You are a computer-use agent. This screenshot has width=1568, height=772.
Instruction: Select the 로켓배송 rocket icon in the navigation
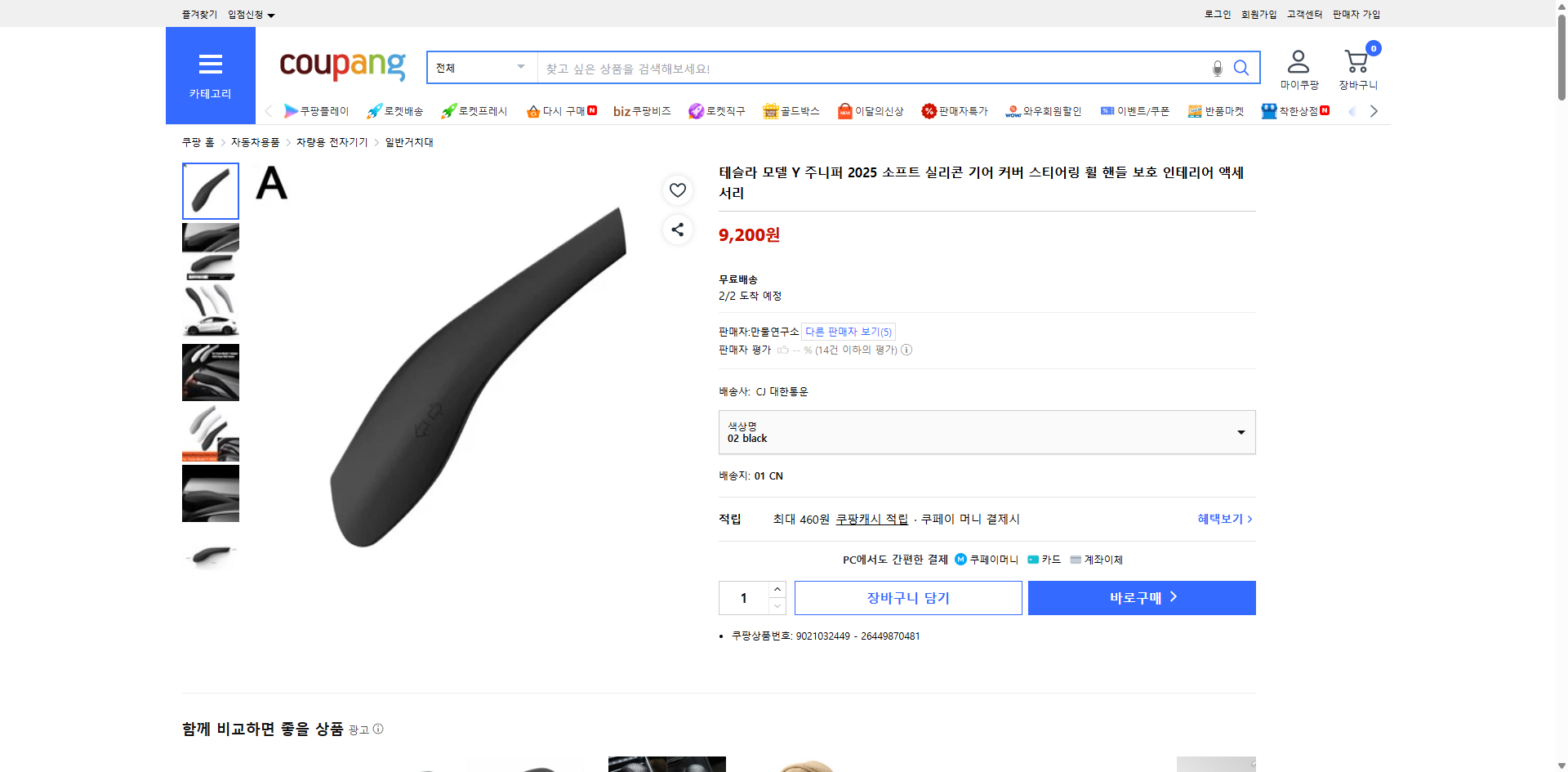point(373,111)
